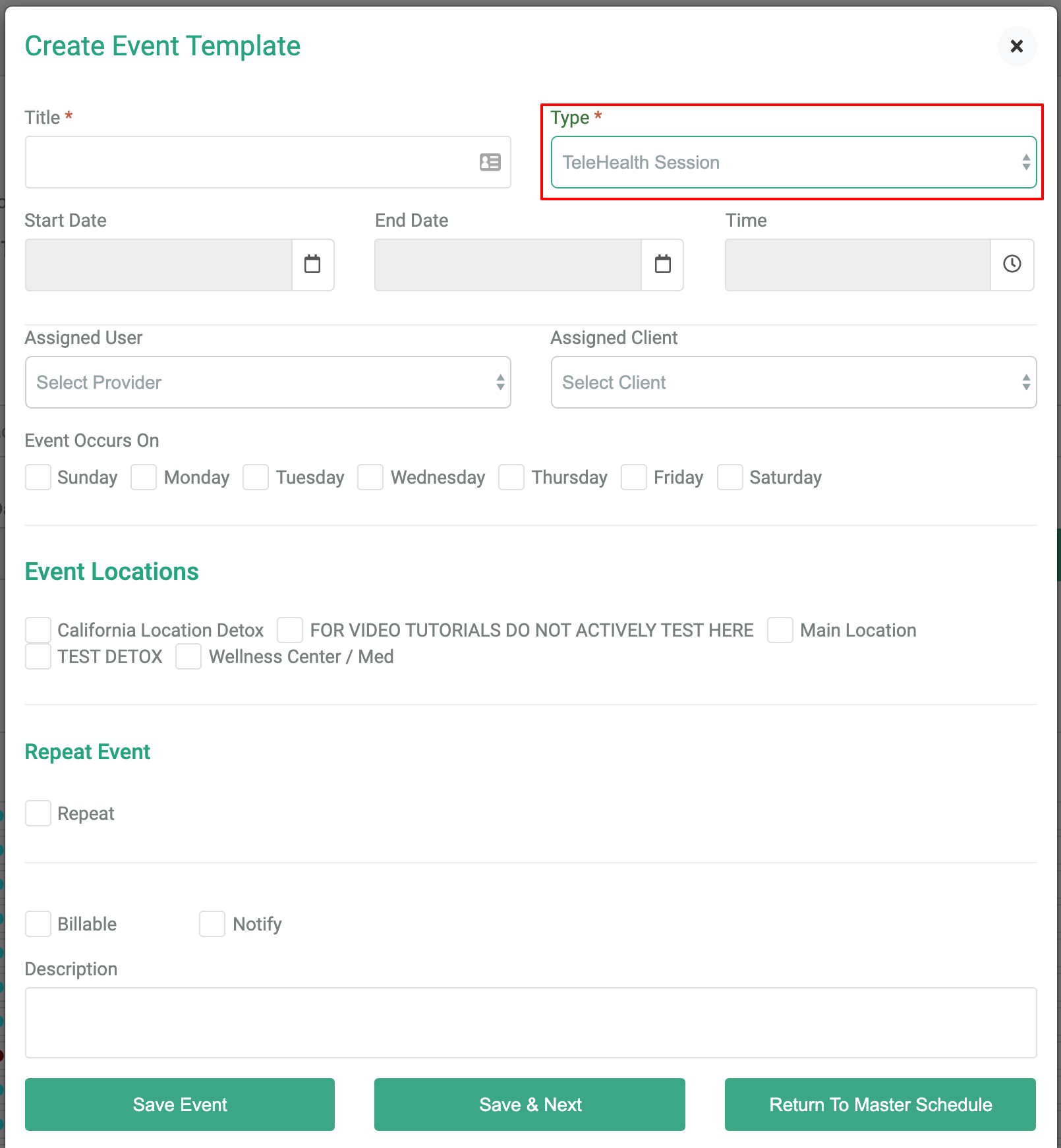Select the Main Location checkbox
Screen dimensions: 1061x1148
[780, 630]
